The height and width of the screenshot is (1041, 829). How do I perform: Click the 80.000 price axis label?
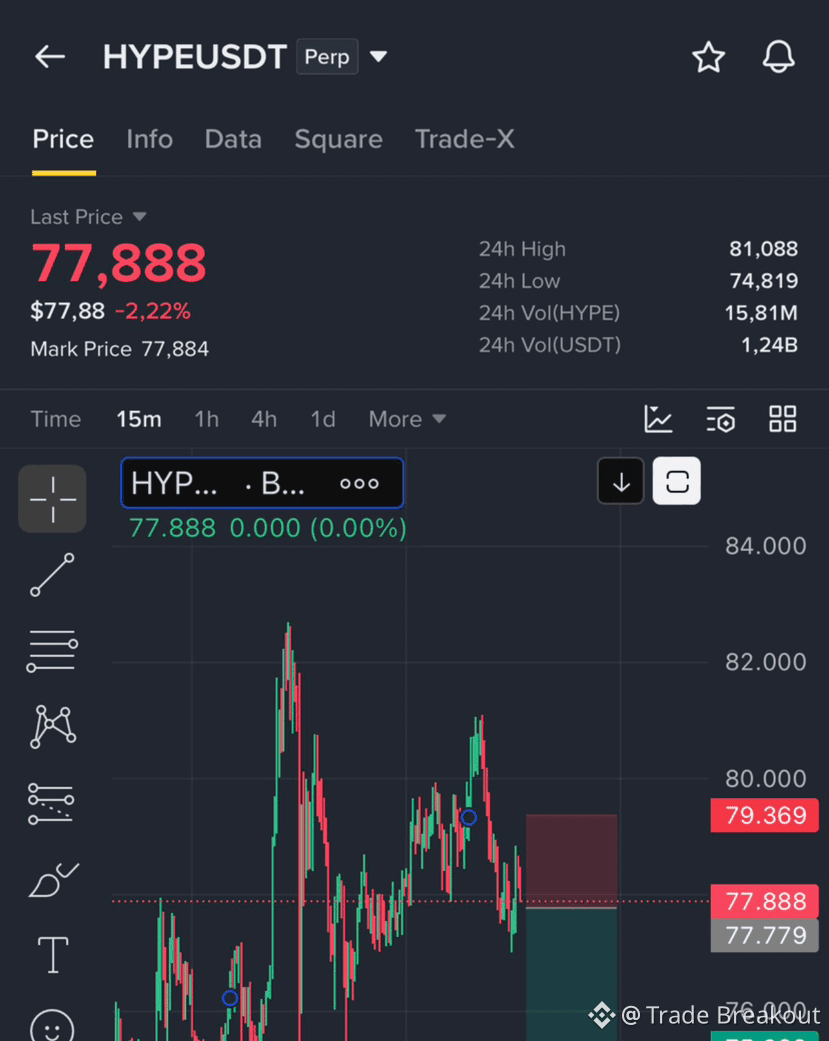pyautogui.click(x=765, y=779)
